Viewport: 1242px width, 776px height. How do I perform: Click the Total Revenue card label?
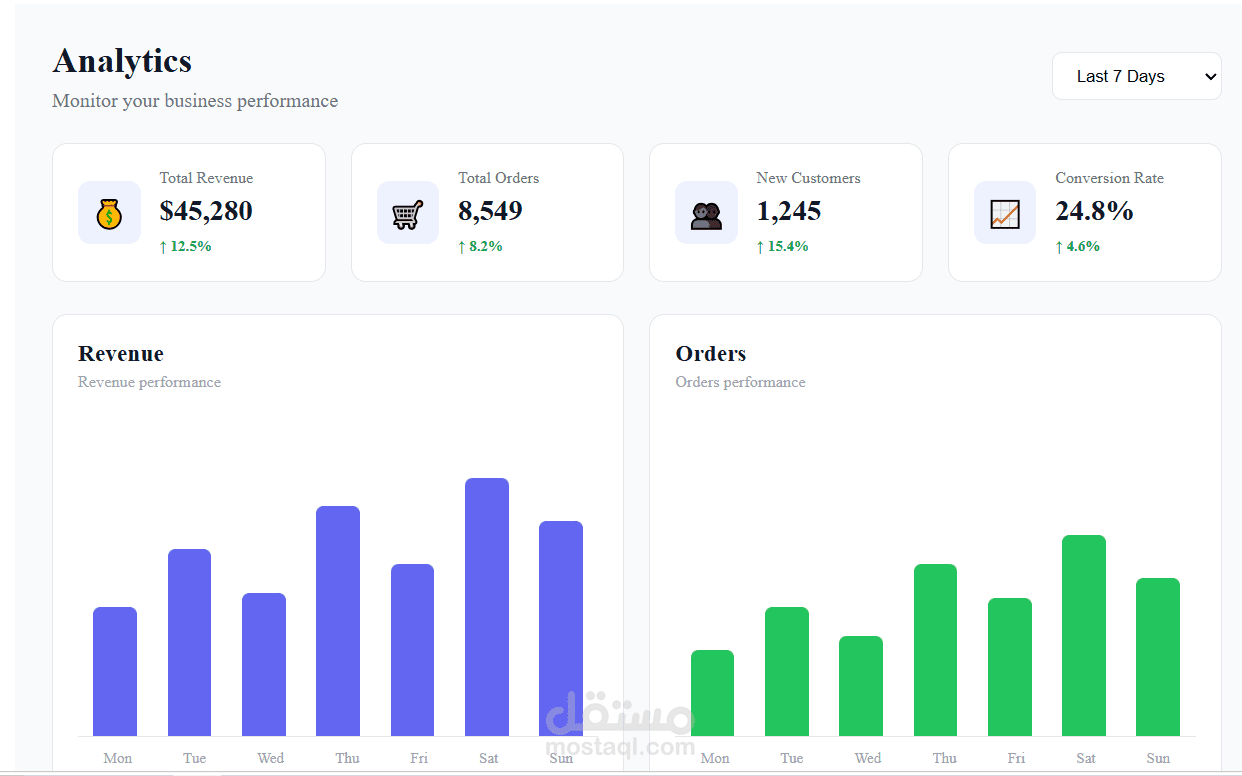coord(206,178)
